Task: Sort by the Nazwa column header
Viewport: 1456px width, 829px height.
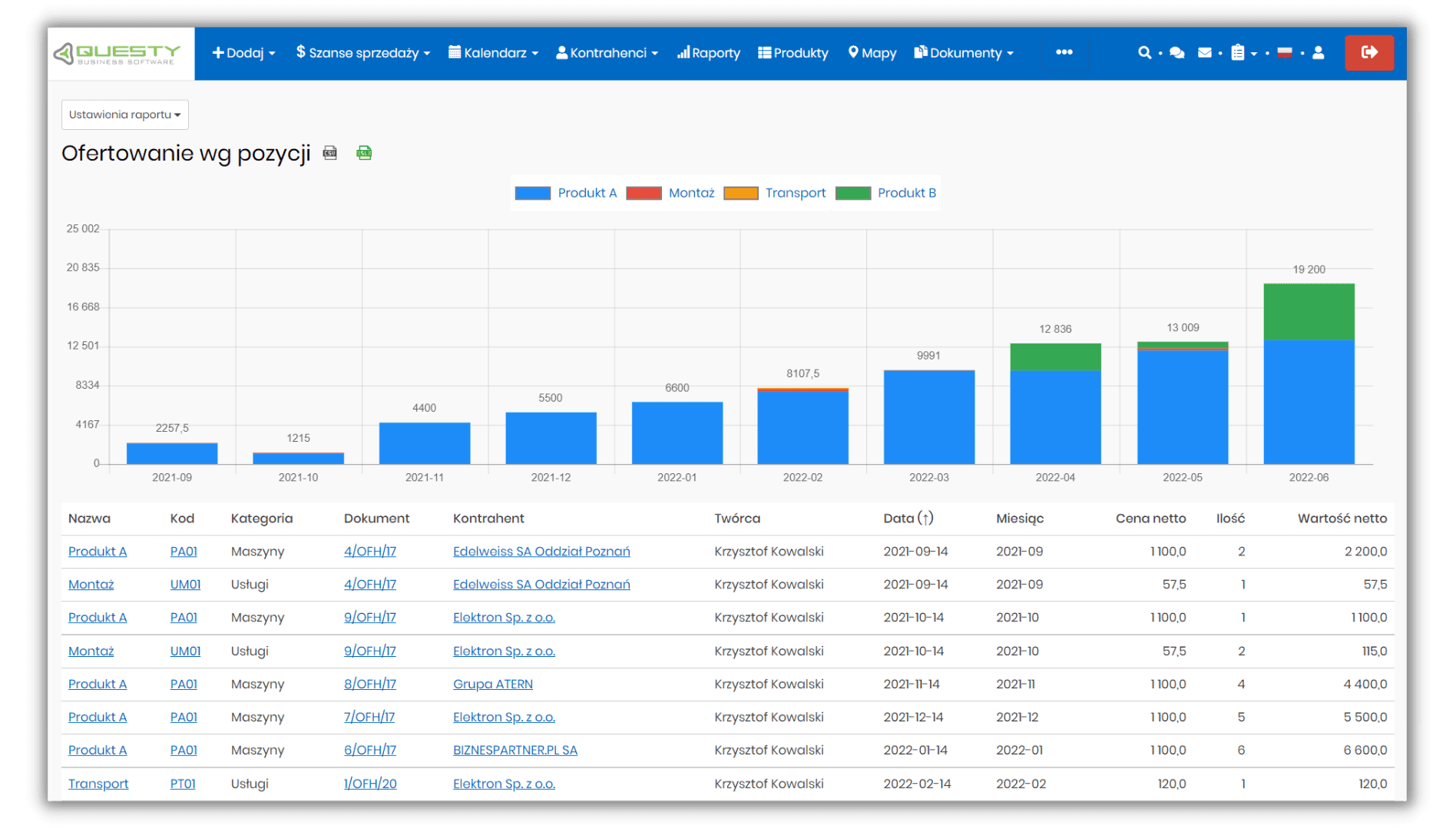Action: click(x=89, y=519)
